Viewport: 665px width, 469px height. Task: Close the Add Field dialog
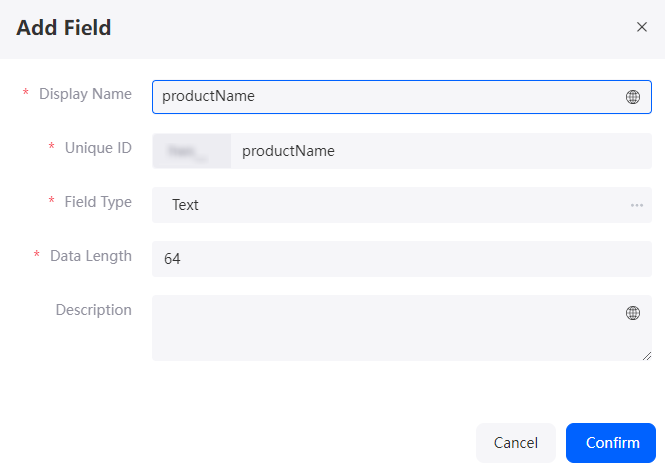[x=642, y=27]
